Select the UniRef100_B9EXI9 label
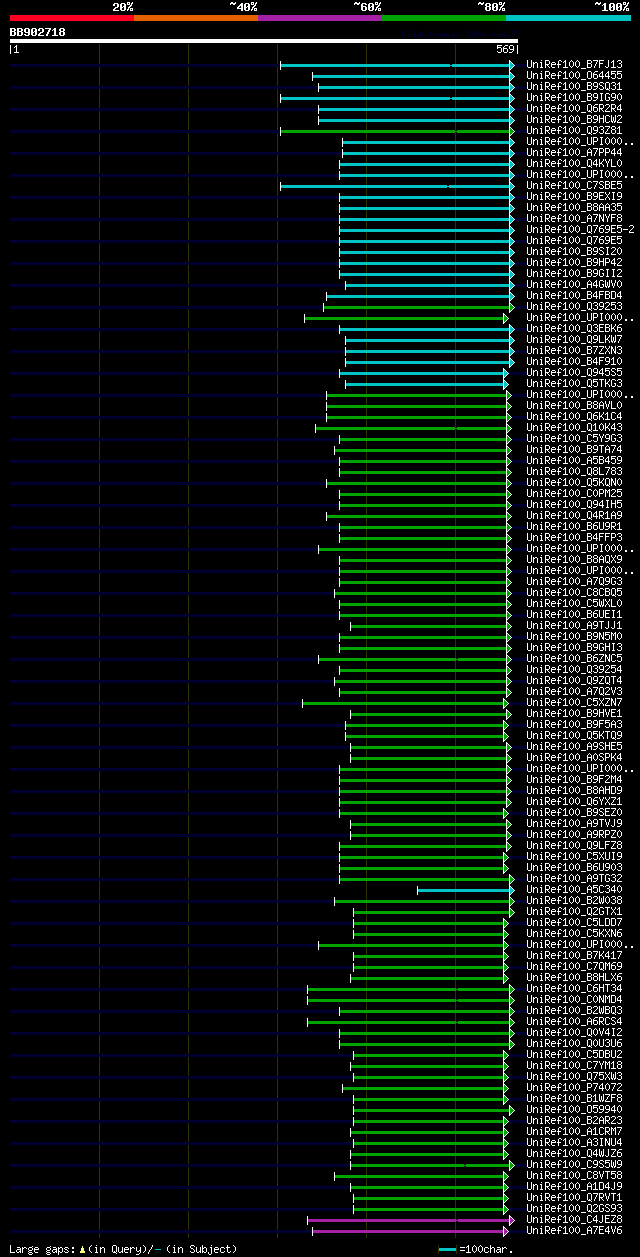 (x=575, y=196)
